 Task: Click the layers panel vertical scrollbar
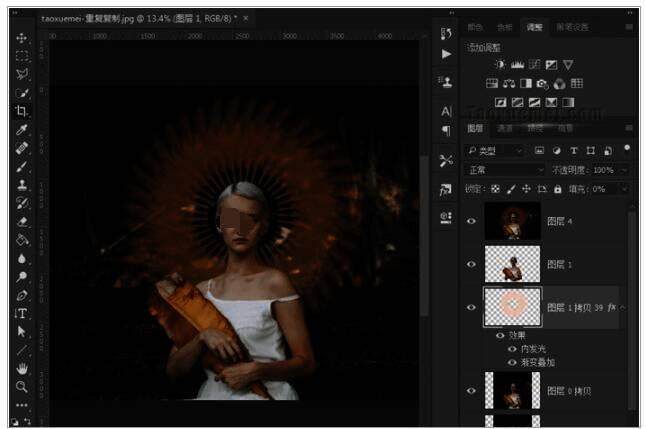tap(632, 309)
